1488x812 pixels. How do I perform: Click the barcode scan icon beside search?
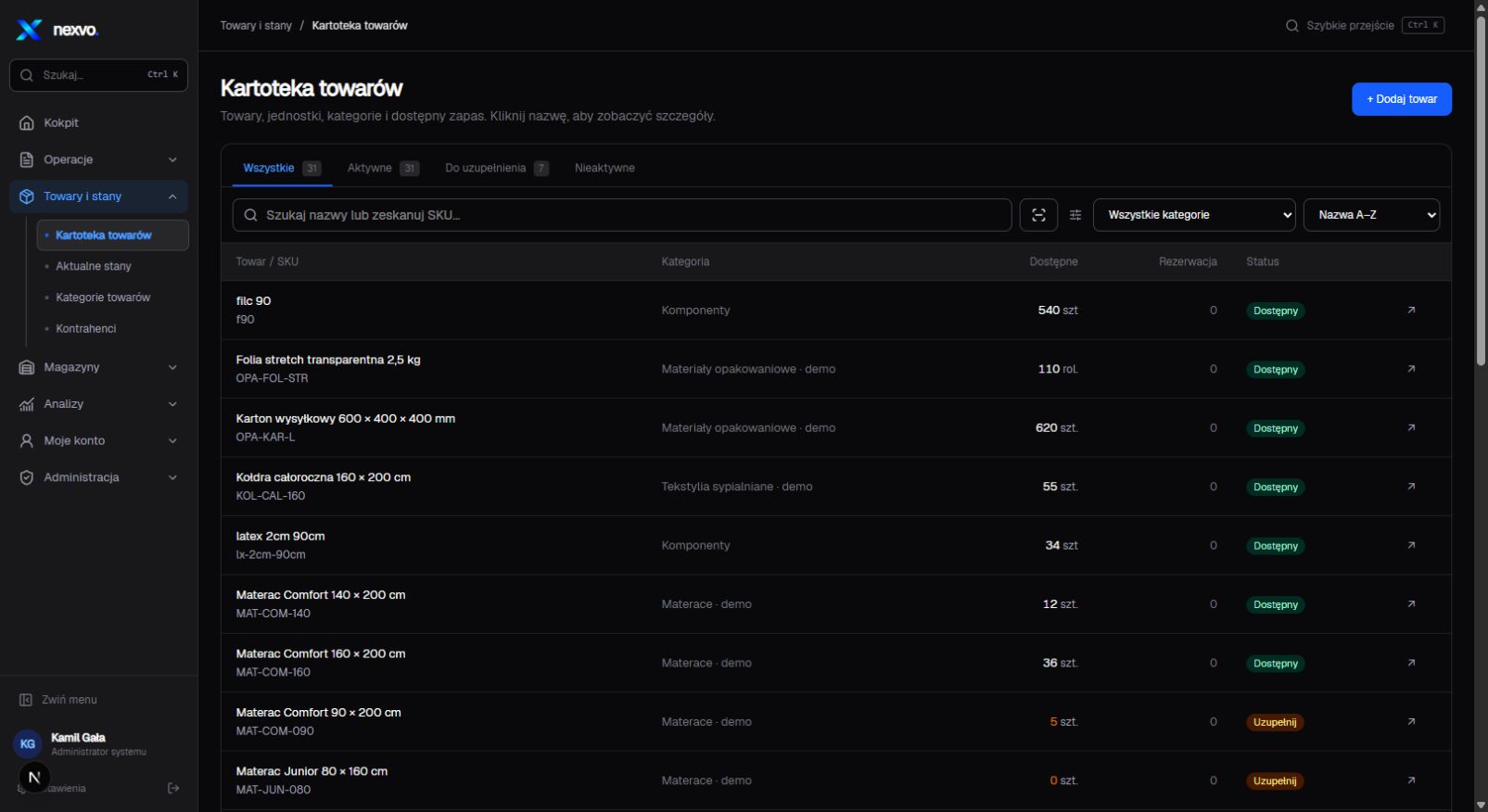[x=1038, y=215]
